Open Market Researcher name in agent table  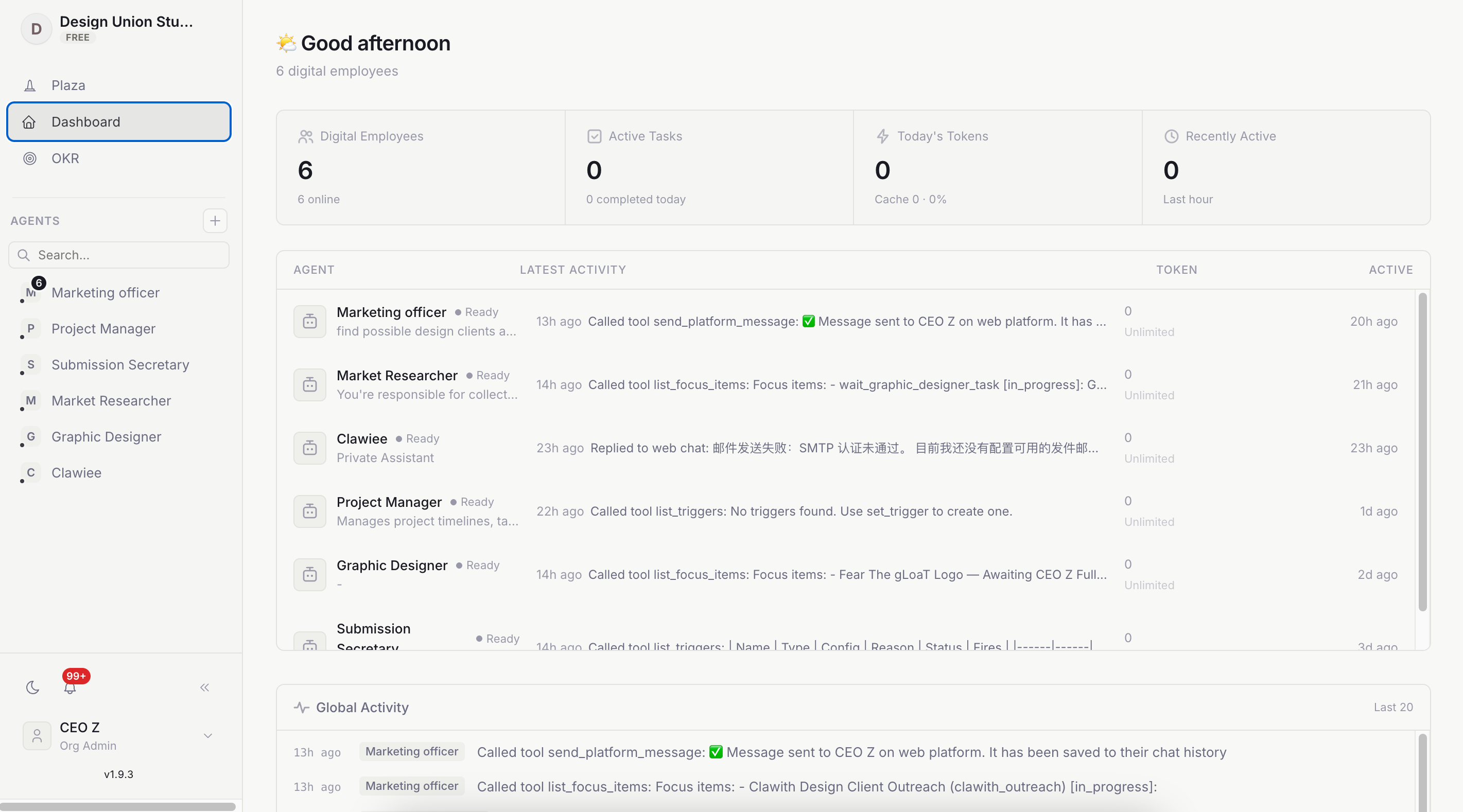(x=397, y=375)
